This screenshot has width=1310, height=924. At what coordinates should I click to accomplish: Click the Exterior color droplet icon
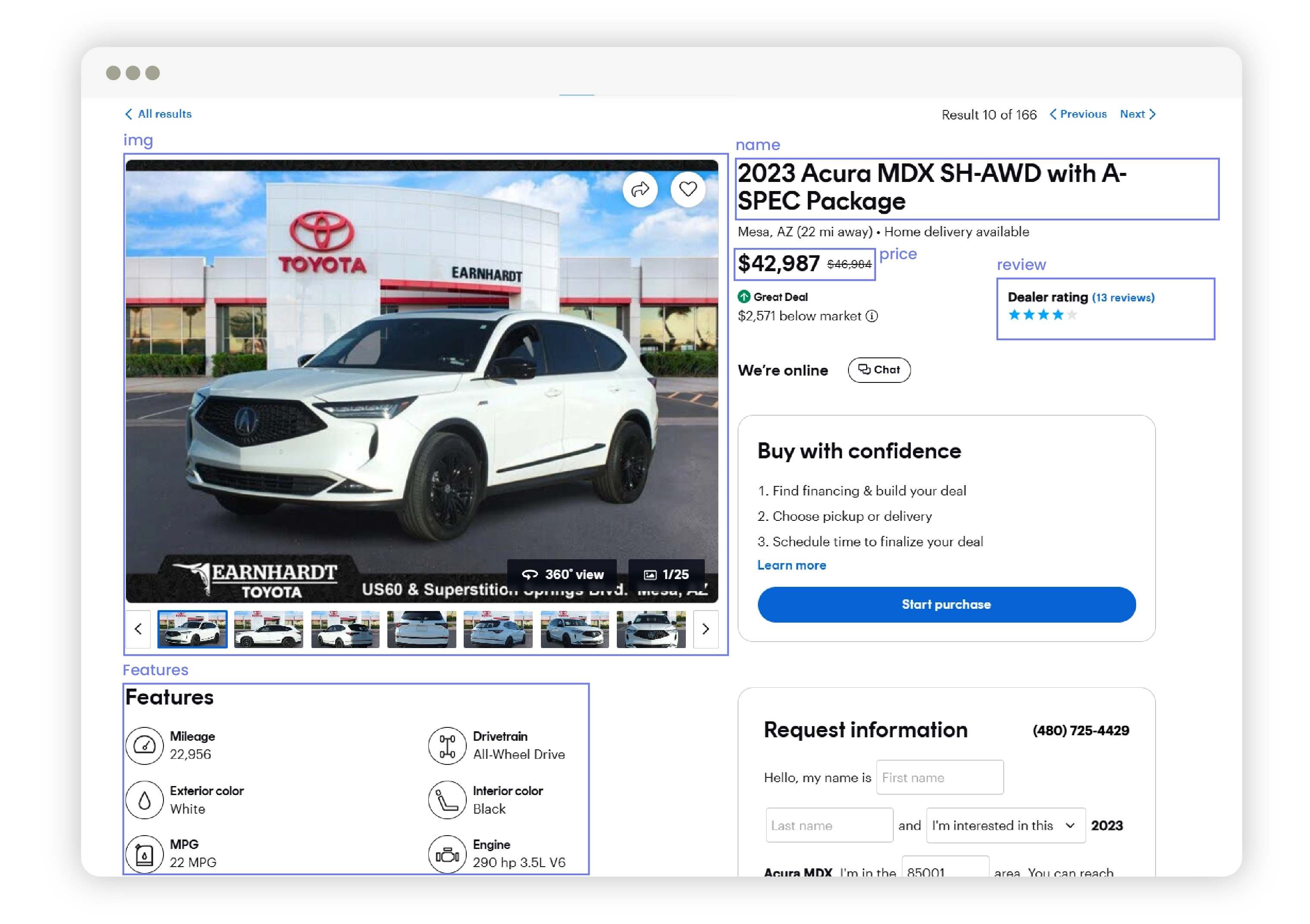click(145, 800)
